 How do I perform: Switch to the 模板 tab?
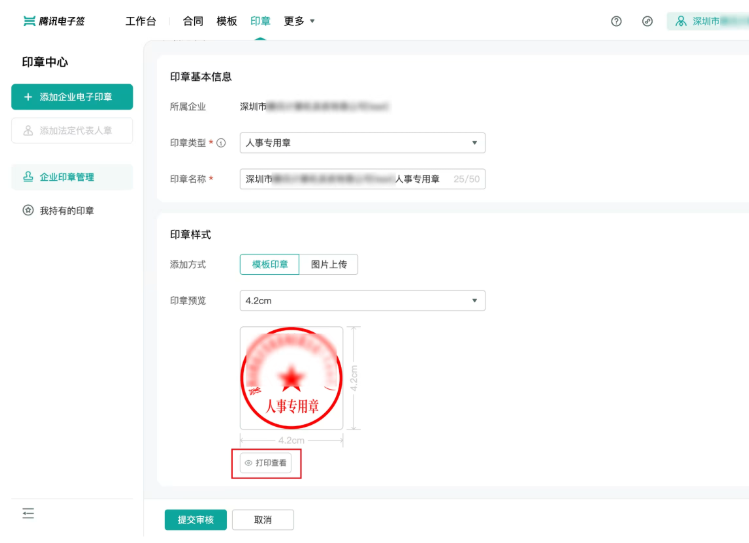(227, 21)
